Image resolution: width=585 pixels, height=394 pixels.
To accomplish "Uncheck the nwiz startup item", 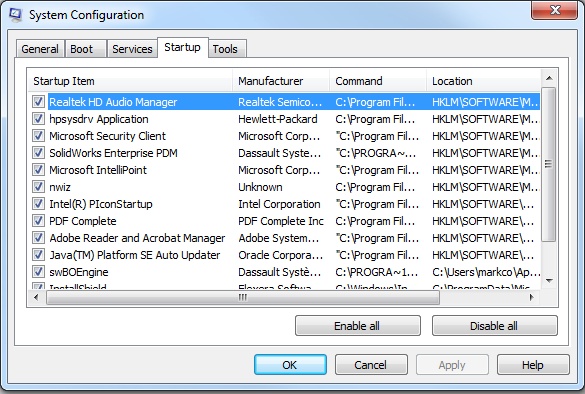I will coord(38,187).
